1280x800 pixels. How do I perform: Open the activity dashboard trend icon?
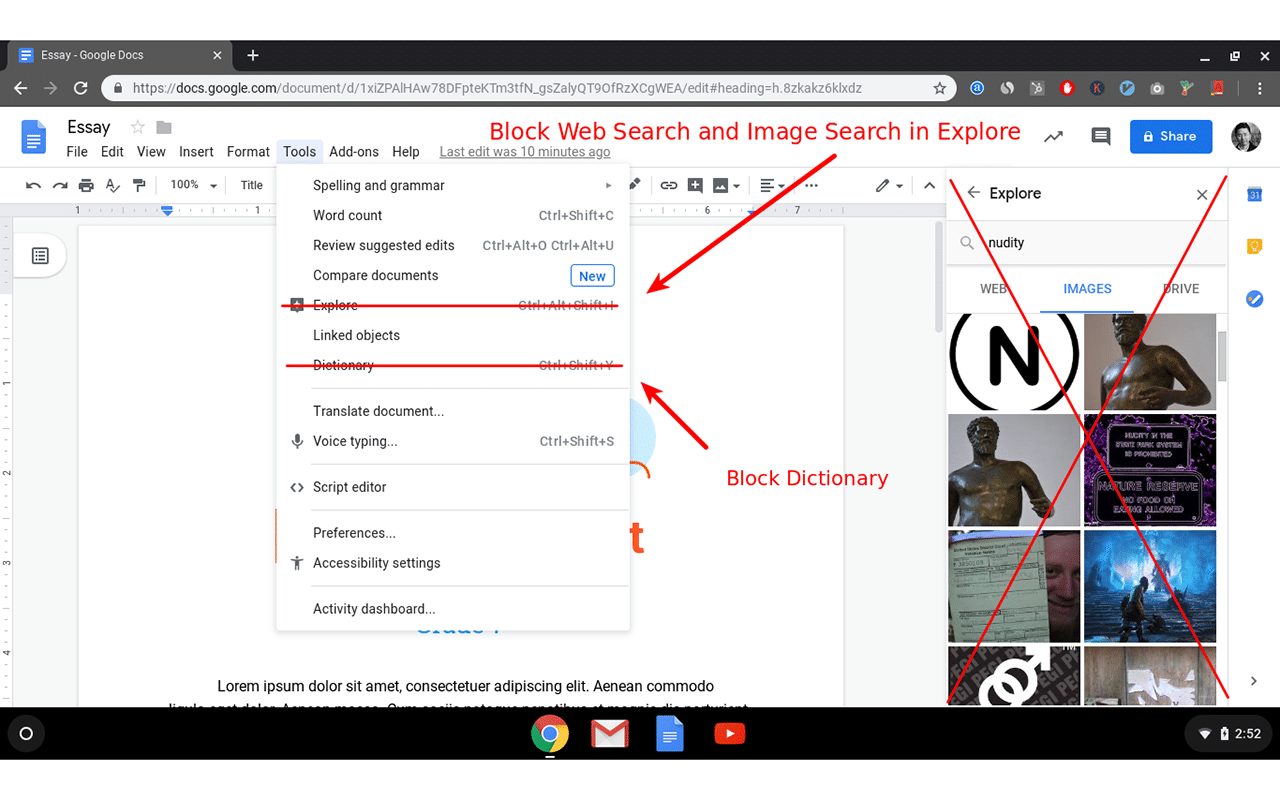tap(1053, 137)
